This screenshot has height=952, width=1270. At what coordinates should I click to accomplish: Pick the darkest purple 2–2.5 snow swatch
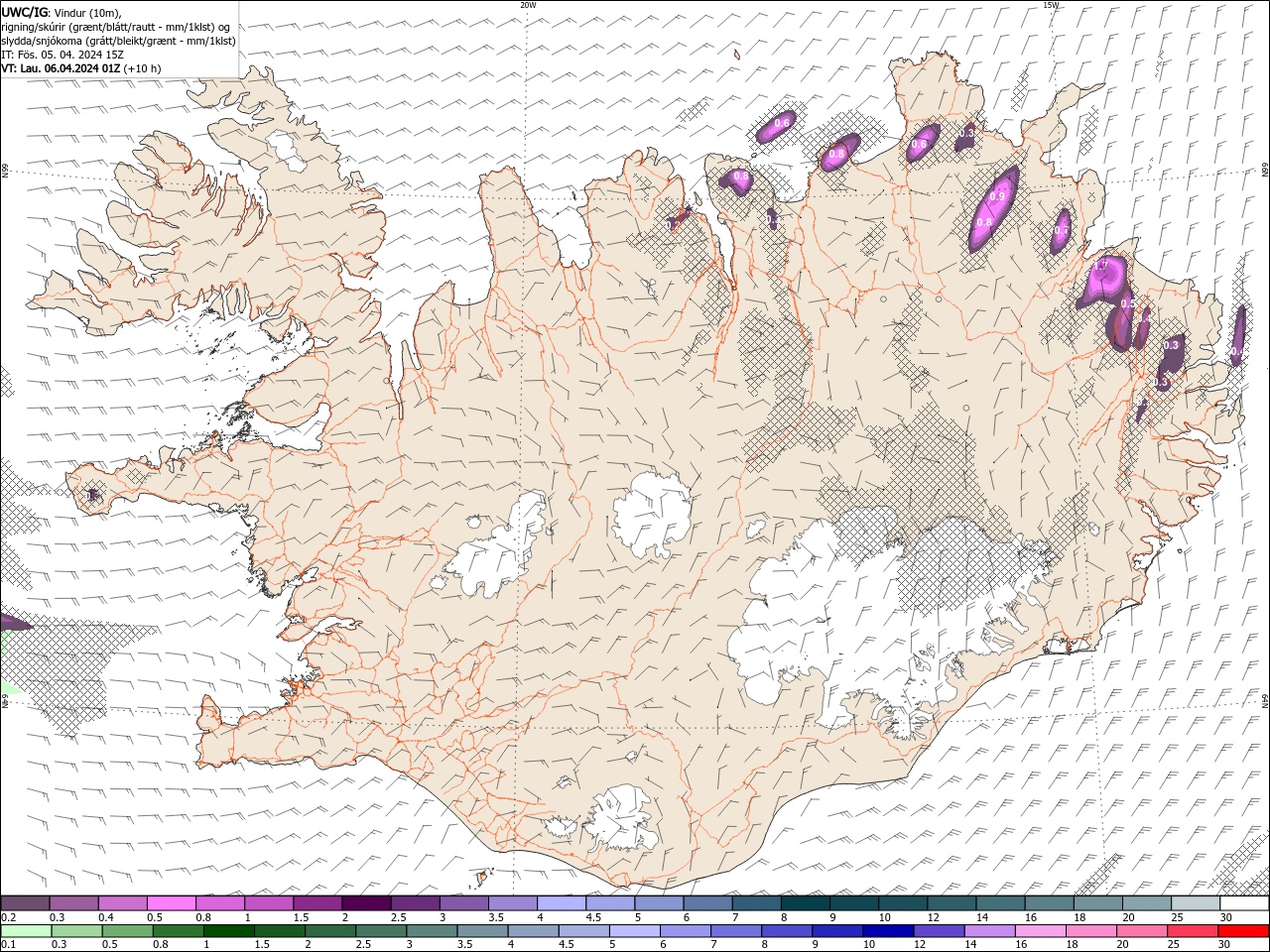(x=366, y=903)
